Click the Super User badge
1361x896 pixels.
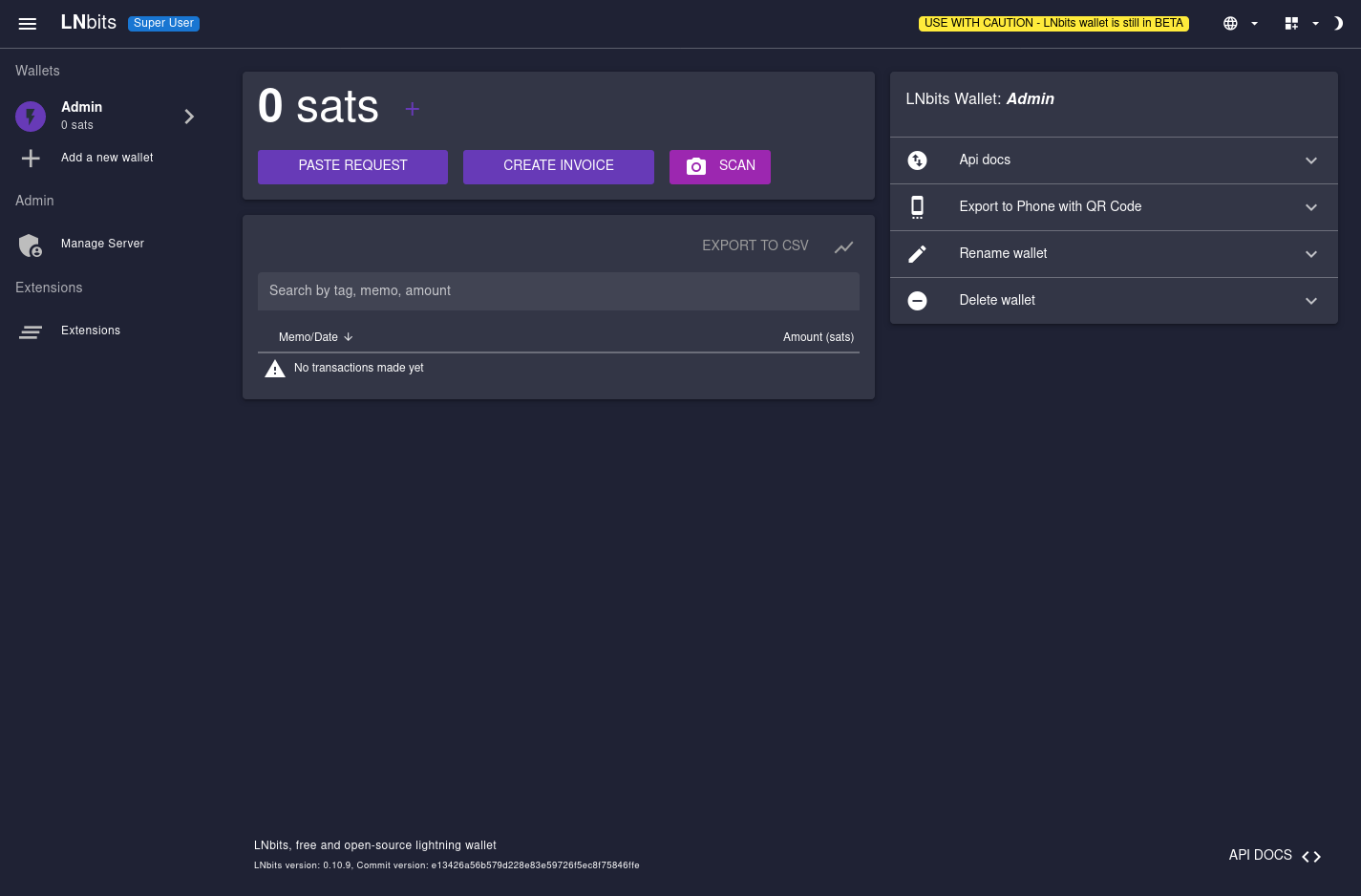[x=163, y=23]
